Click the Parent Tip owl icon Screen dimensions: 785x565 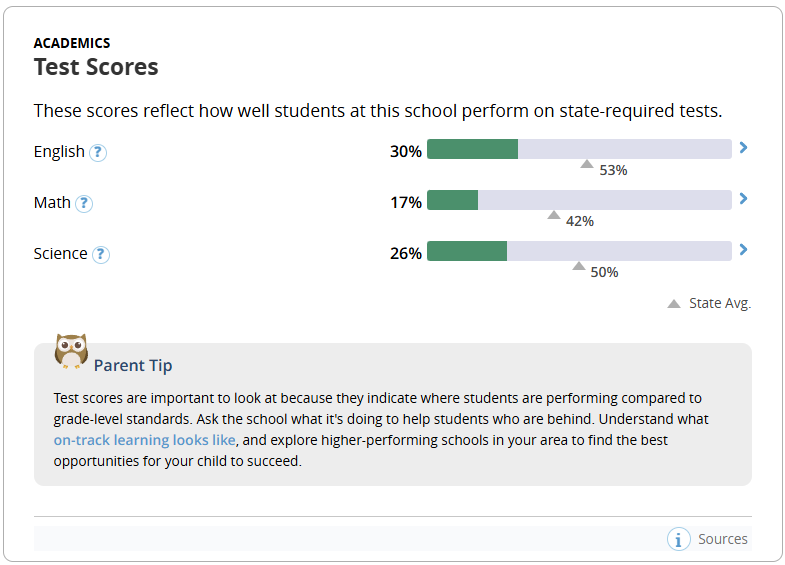[71, 352]
